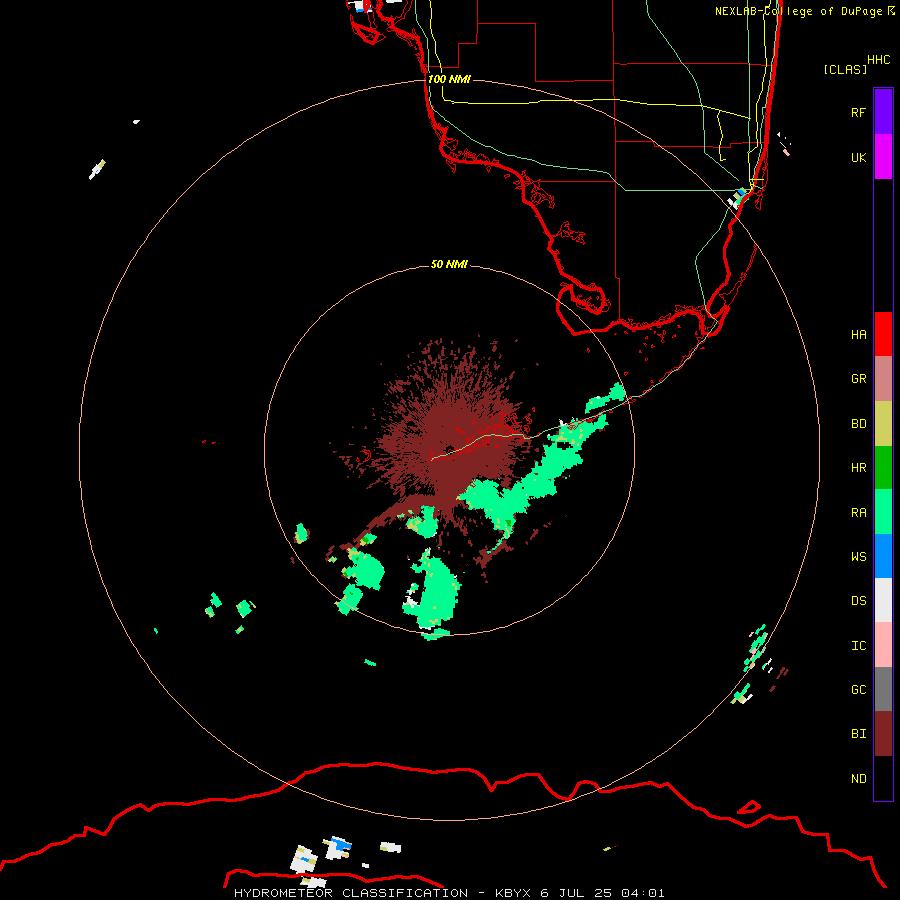Click the BI brown legend swatch
900x900 pixels.
click(x=883, y=734)
